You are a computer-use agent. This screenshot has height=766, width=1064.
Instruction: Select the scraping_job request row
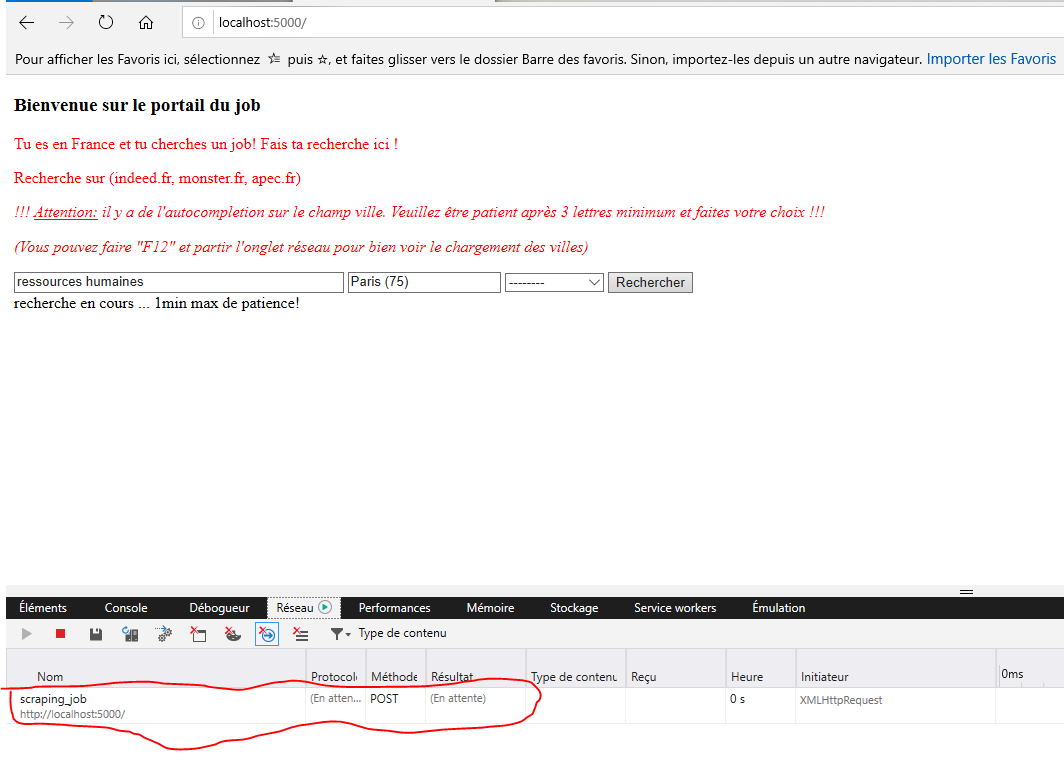(535, 706)
